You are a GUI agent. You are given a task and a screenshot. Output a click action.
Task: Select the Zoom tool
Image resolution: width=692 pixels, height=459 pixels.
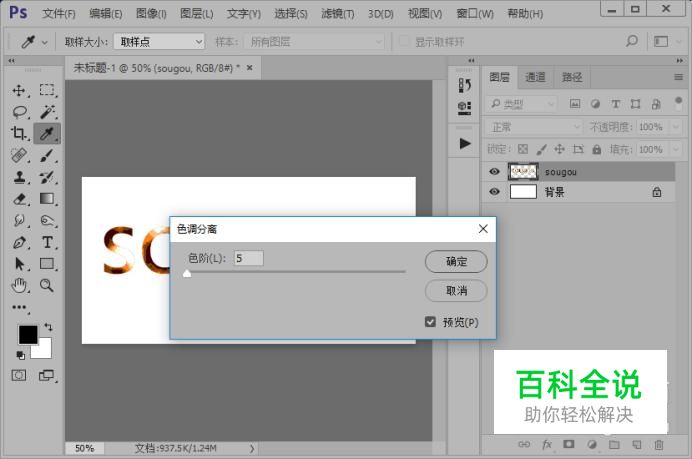click(x=47, y=286)
